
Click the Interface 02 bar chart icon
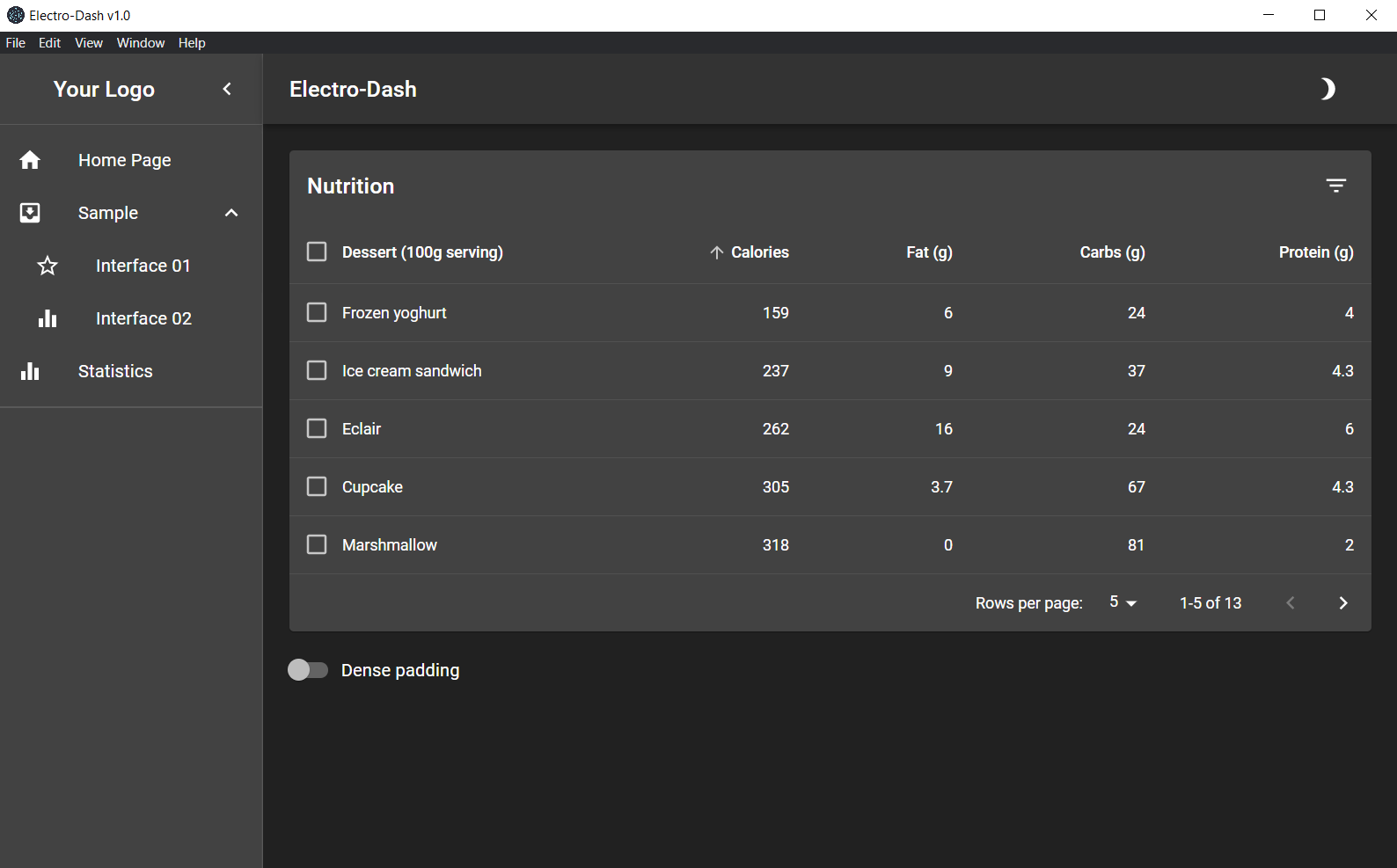[x=48, y=318]
